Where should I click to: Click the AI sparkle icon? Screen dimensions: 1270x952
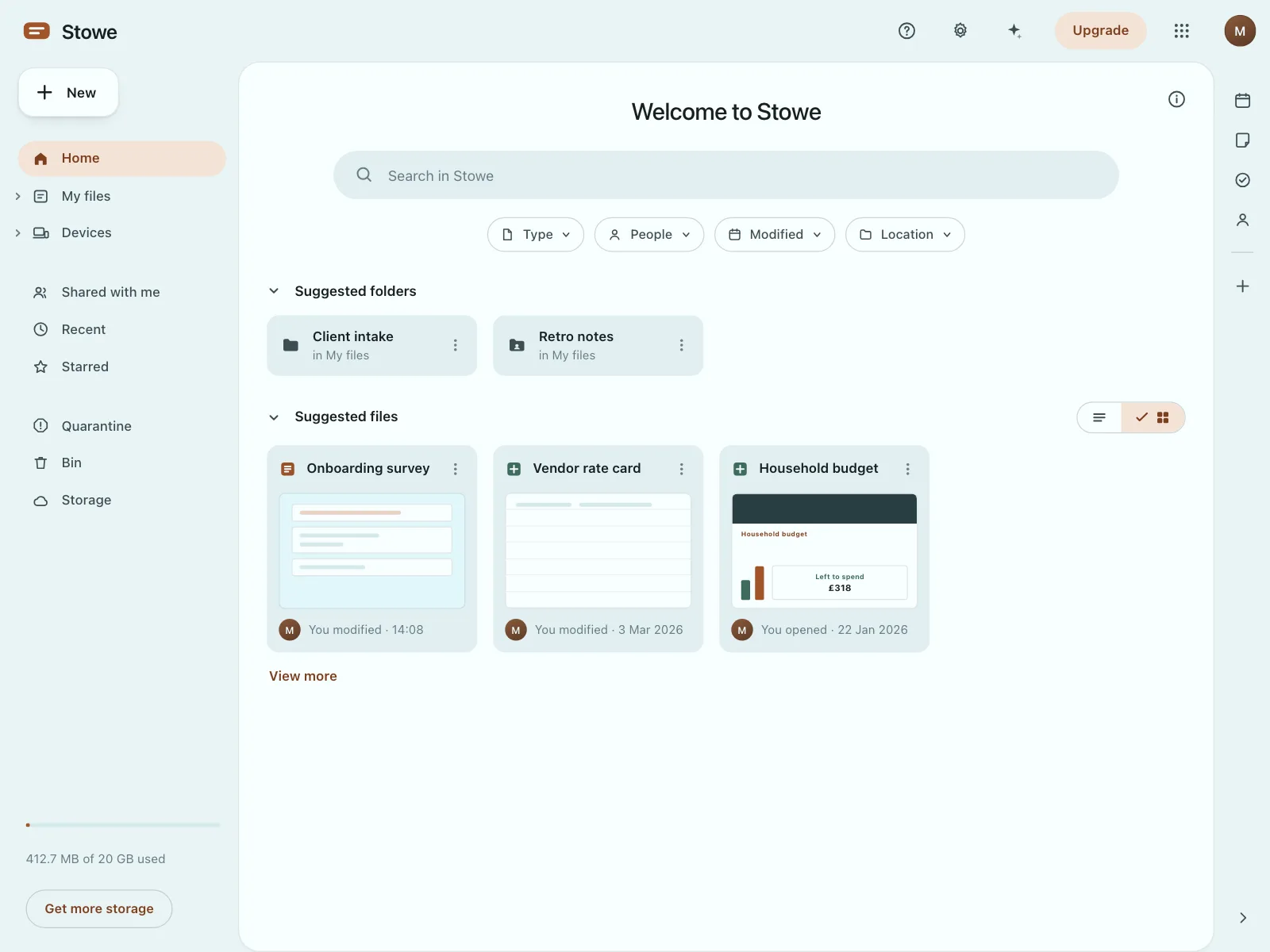[x=1014, y=31]
